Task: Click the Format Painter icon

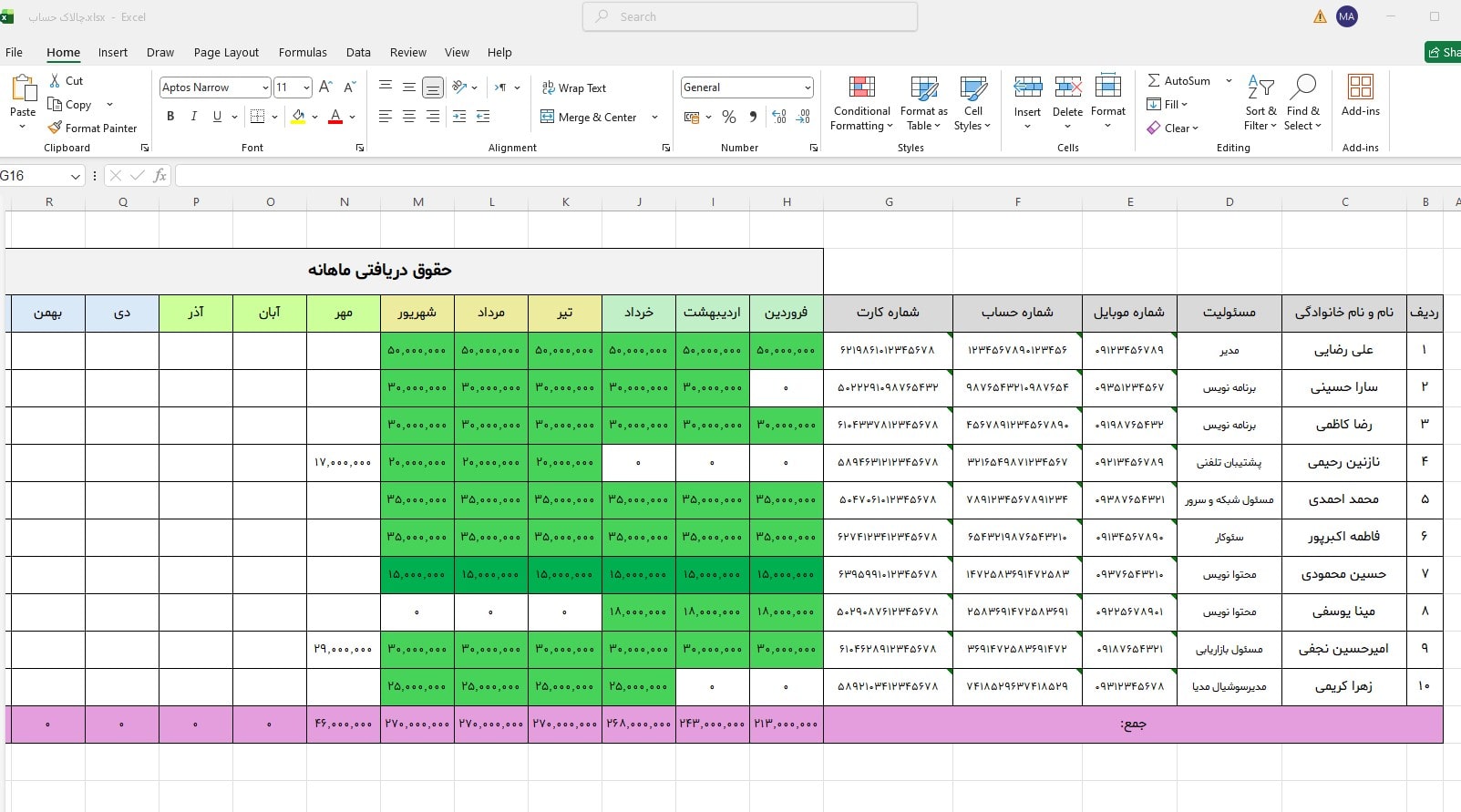Action: 56,128
